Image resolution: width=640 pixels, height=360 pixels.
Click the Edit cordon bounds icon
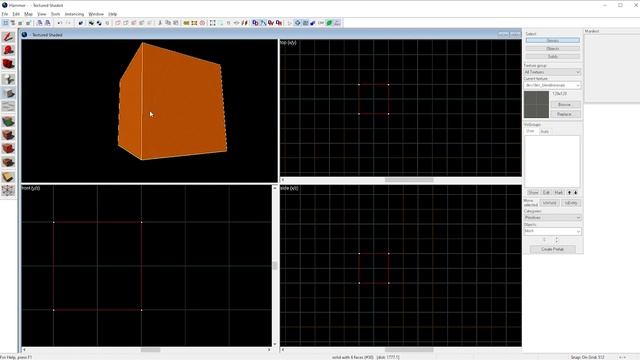tap(194, 23)
